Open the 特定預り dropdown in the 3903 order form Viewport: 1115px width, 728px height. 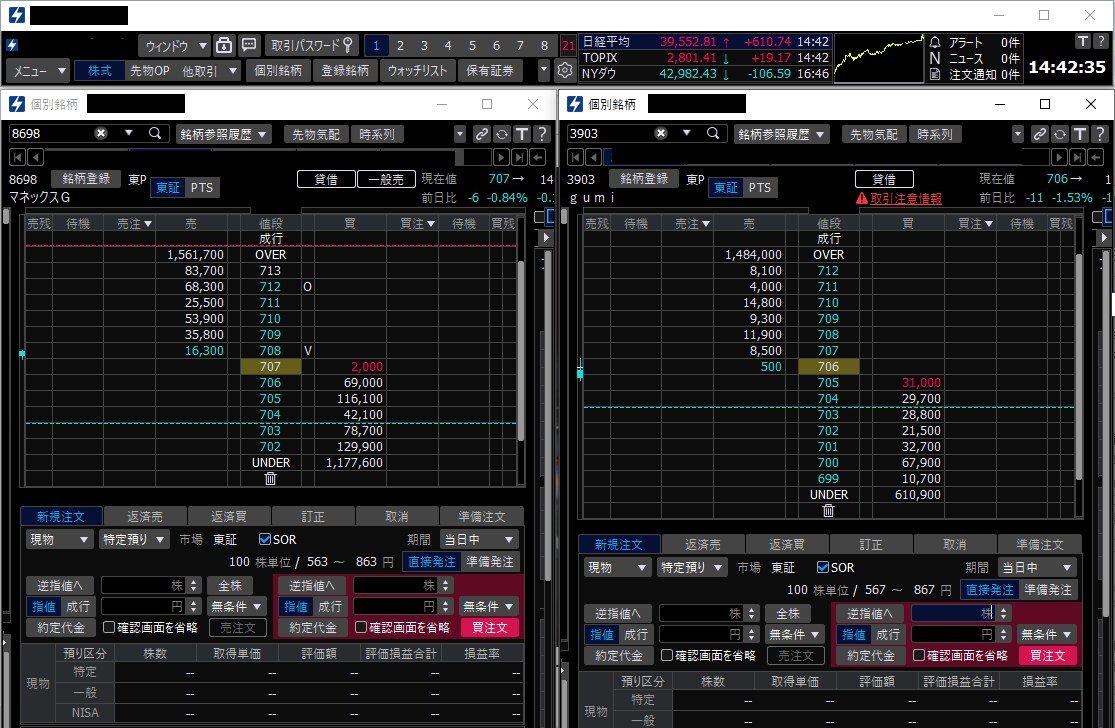click(691, 567)
